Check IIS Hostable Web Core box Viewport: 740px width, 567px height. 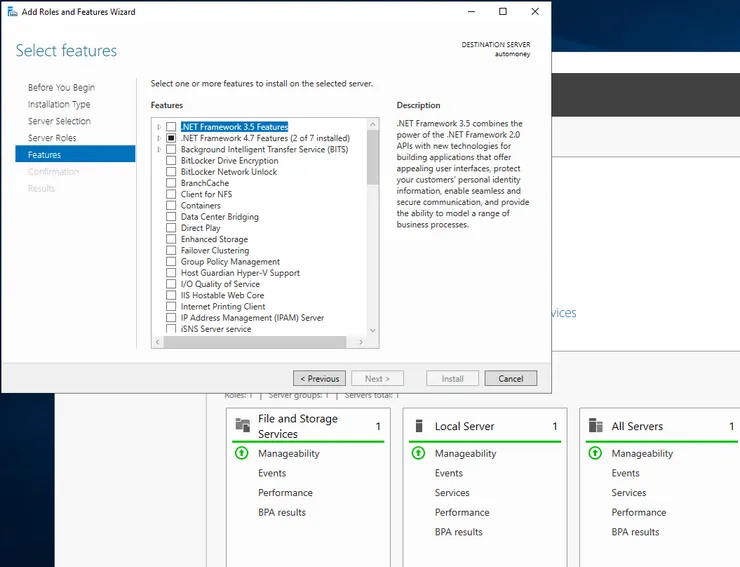coord(171,295)
